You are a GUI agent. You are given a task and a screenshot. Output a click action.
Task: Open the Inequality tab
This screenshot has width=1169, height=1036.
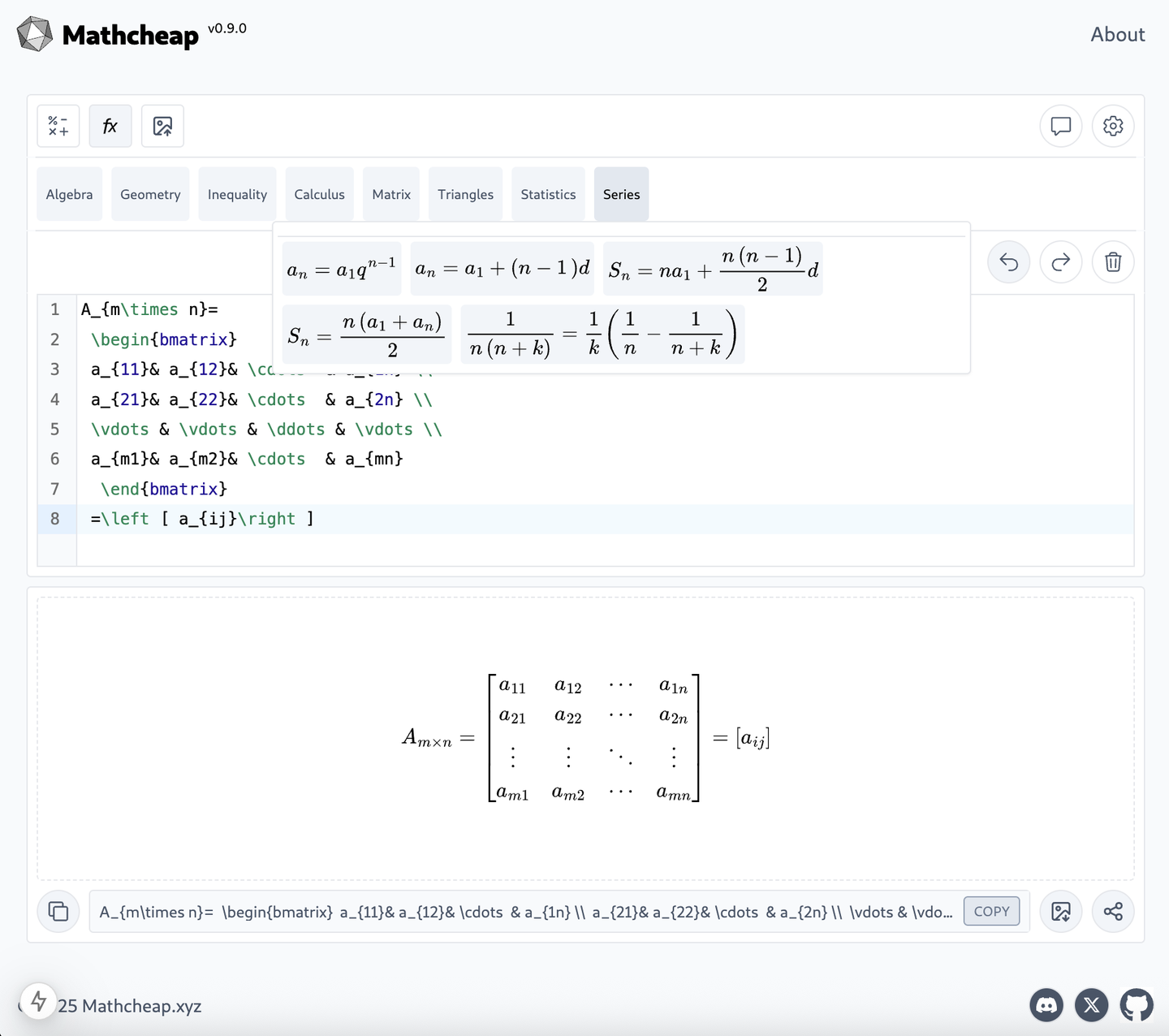(x=237, y=194)
